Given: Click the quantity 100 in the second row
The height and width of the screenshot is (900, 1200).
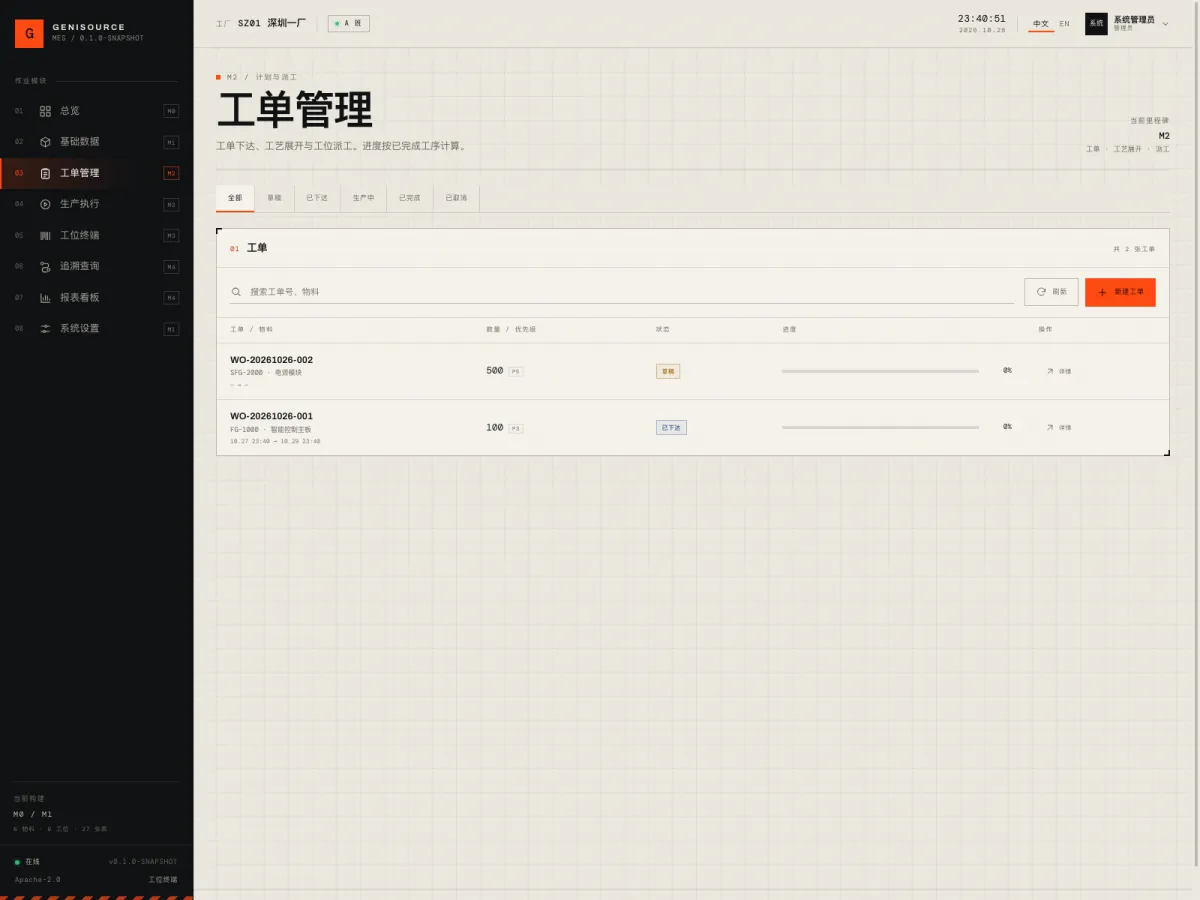Looking at the screenshot, I should [495, 427].
